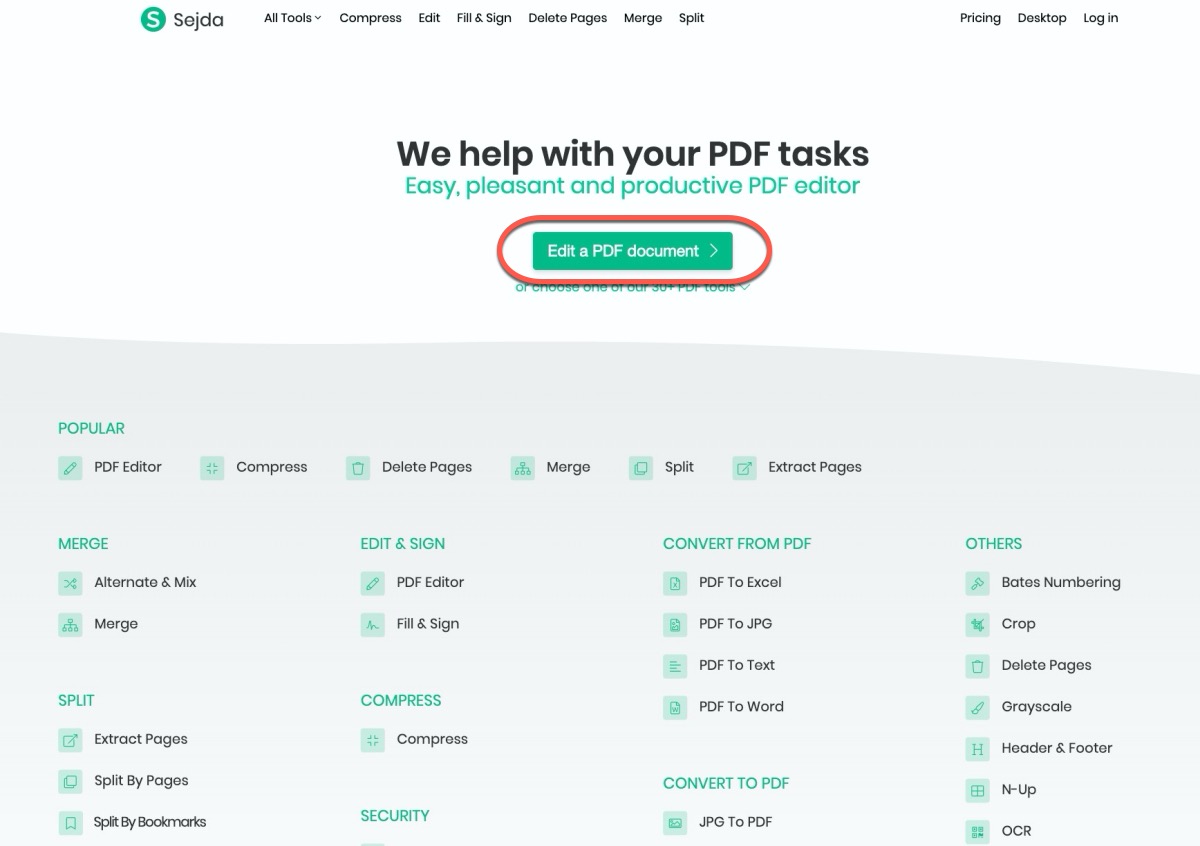Open the JPG To PDF link
The width and height of the screenshot is (1200, 846).
tap(735, 822)
